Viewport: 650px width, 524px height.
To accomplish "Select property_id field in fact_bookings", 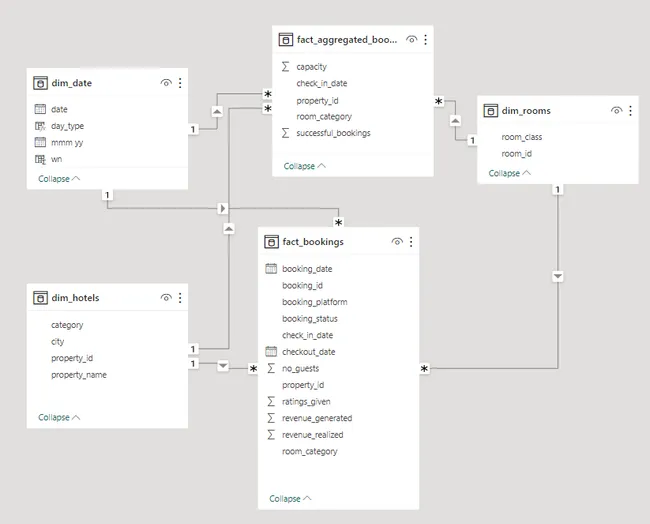I will [x=303, y=385].
